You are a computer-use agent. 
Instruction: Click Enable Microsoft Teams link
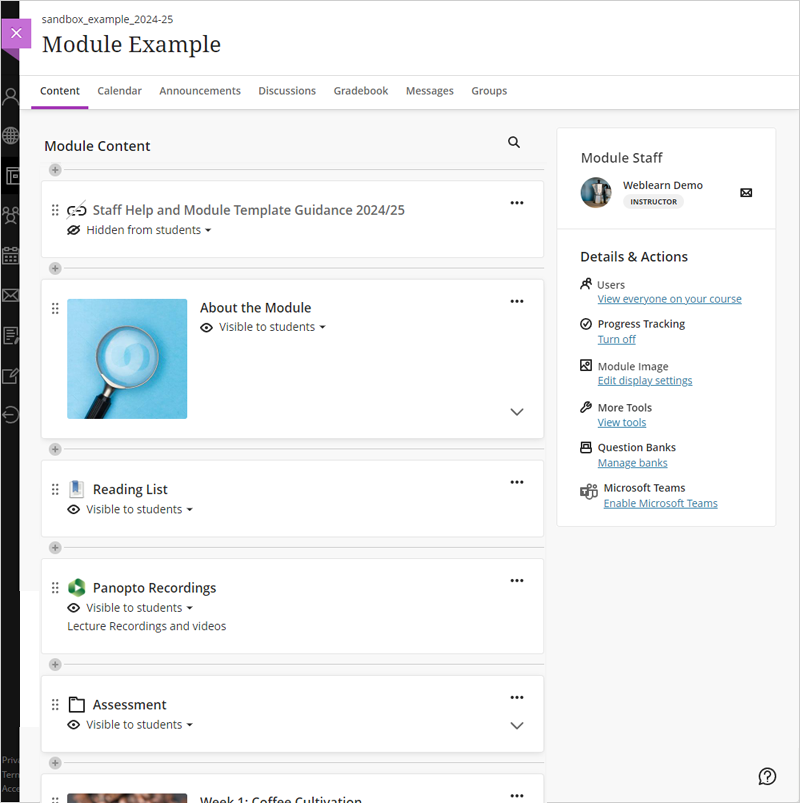(x=660, y=503)
